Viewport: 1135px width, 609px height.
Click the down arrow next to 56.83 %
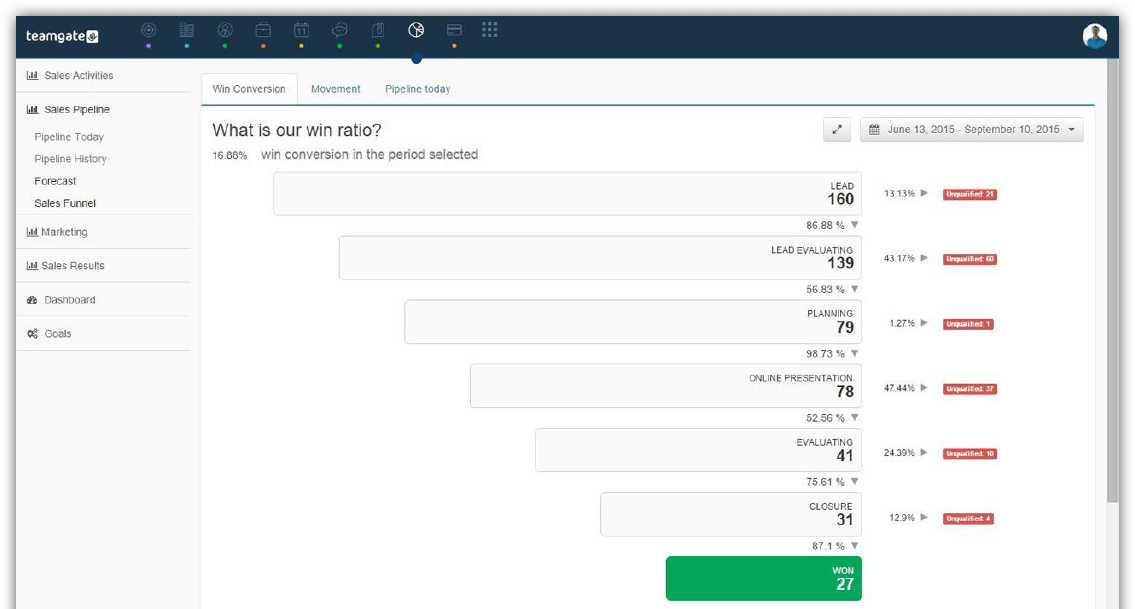click(x=855, y=289)
